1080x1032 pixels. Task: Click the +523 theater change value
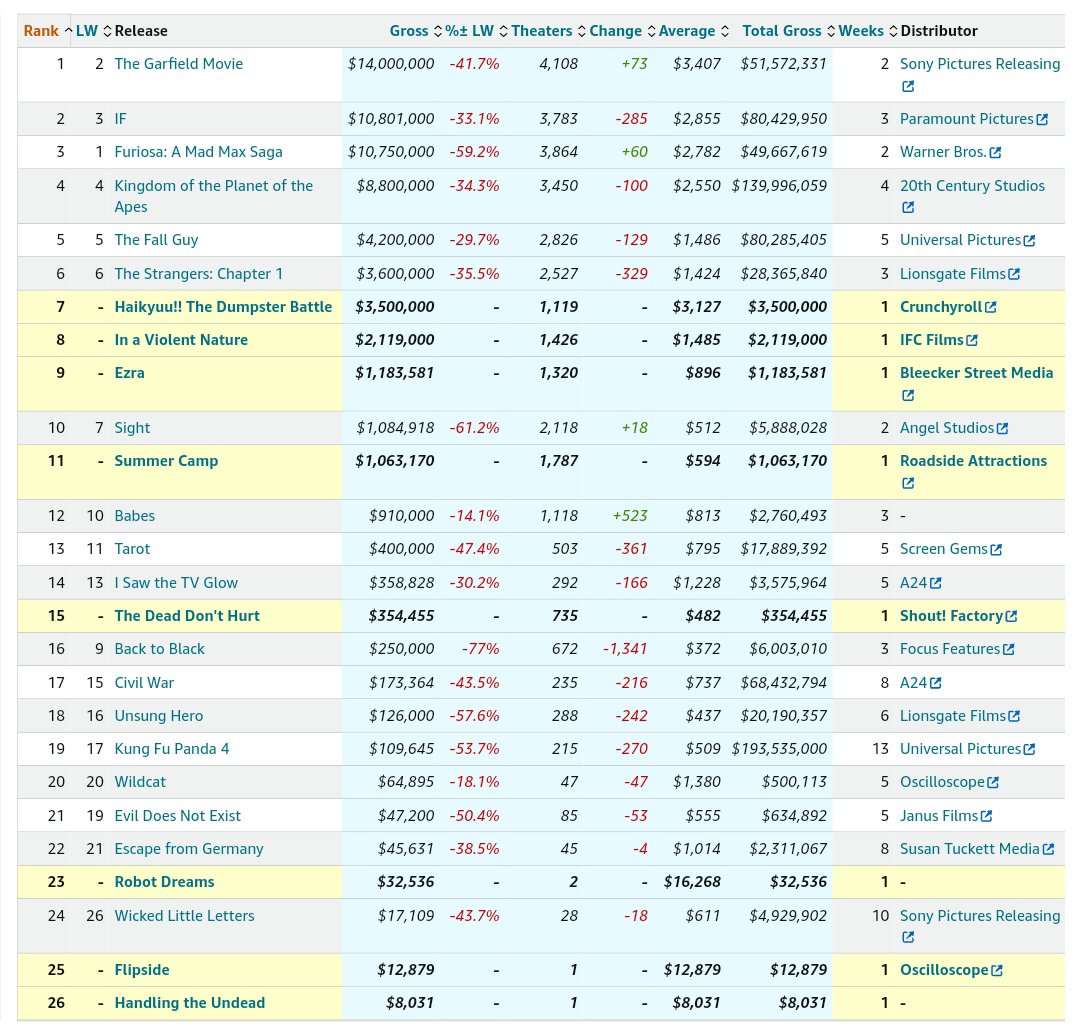pyautogui.click(x=630, y=516)
